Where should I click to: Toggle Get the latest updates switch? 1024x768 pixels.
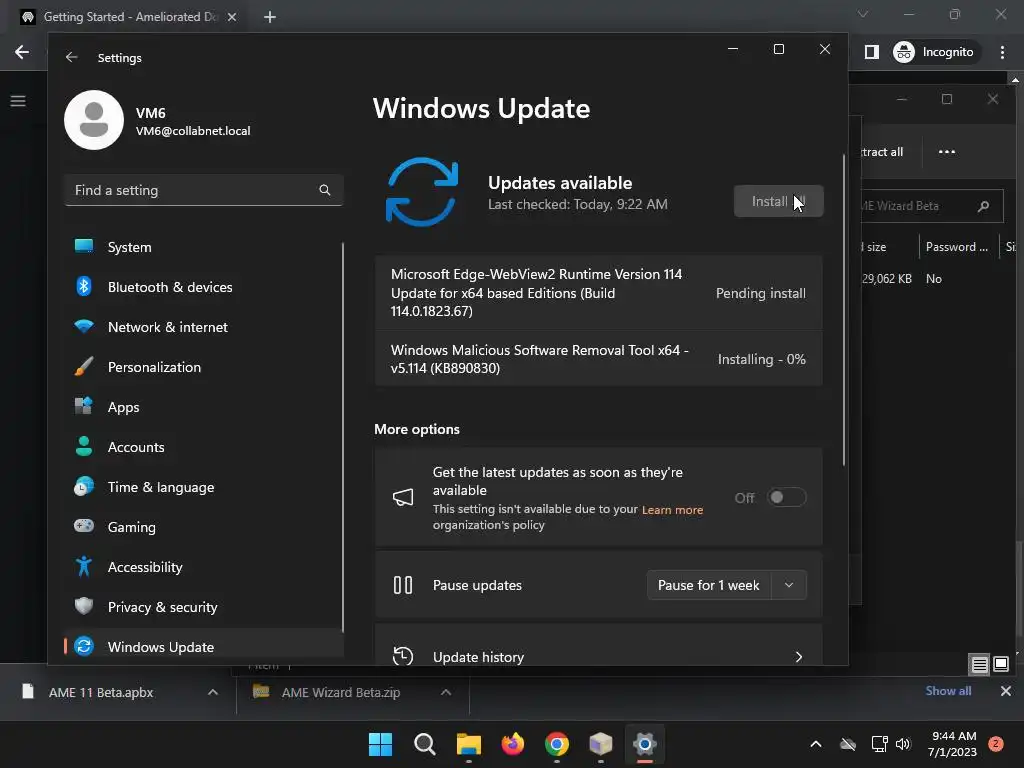(786, 498)
